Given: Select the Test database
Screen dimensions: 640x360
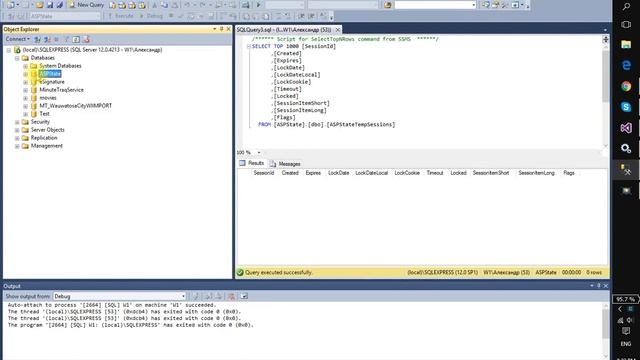Looking at the screenshot, I should point(44,114).
